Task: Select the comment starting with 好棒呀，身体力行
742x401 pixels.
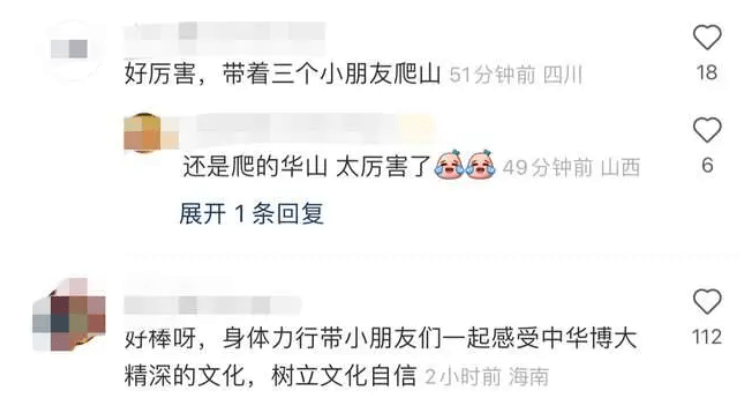Action: pyautogui.click(x=381, y=357)
